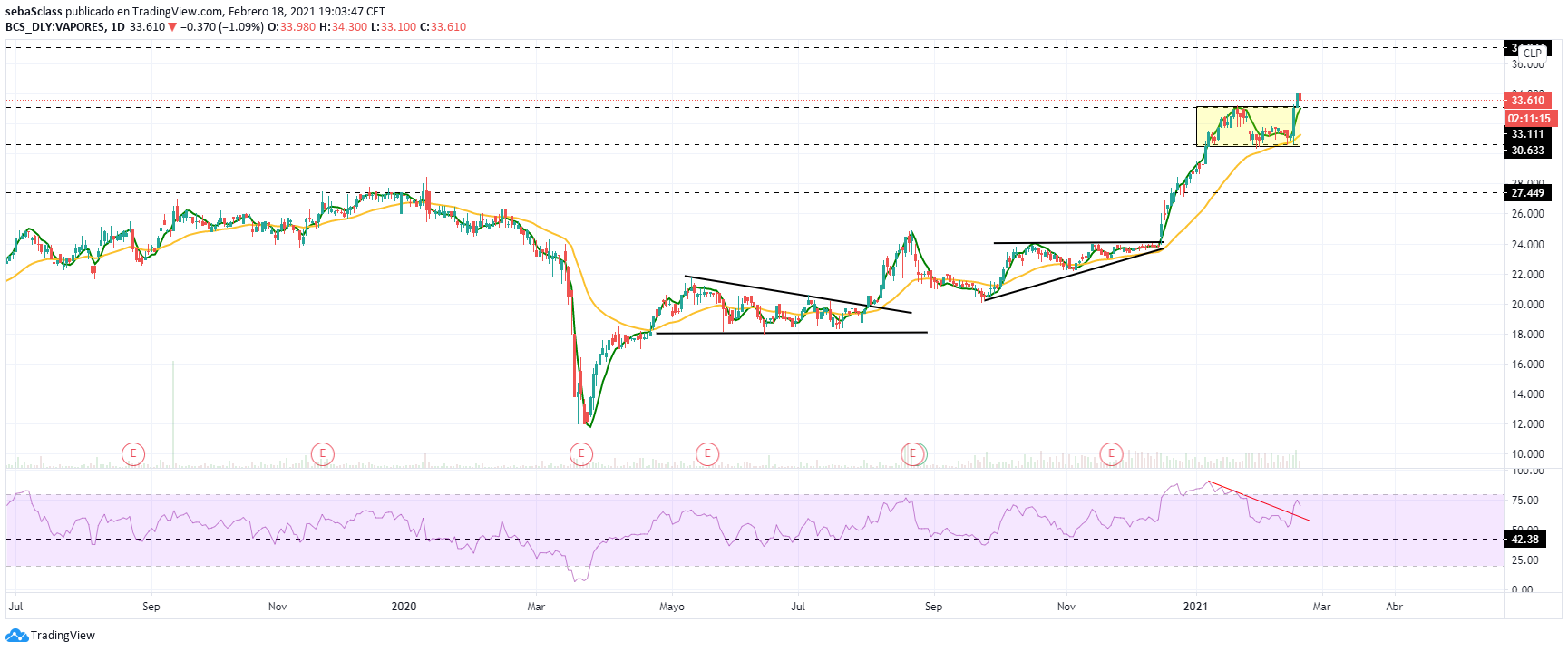Click the sebaSclass author name
This screenshot has height=652, width=1568.
(x=34, y=12)
